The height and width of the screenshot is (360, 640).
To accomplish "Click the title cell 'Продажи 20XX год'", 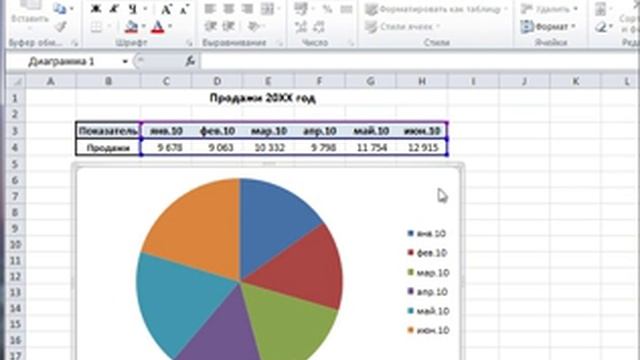I will pyautogui.click(x=262, y=98).
